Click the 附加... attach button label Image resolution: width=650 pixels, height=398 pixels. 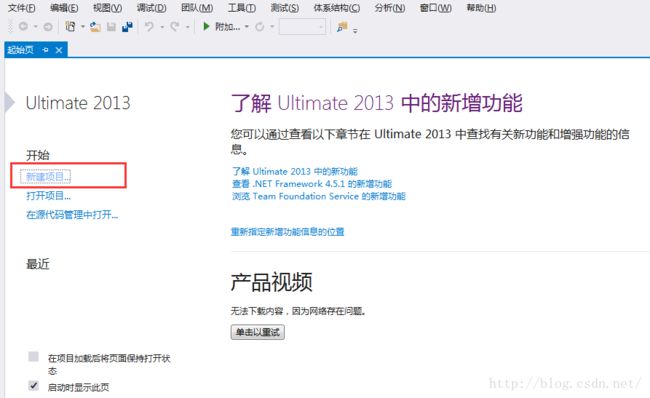(227, 27)
